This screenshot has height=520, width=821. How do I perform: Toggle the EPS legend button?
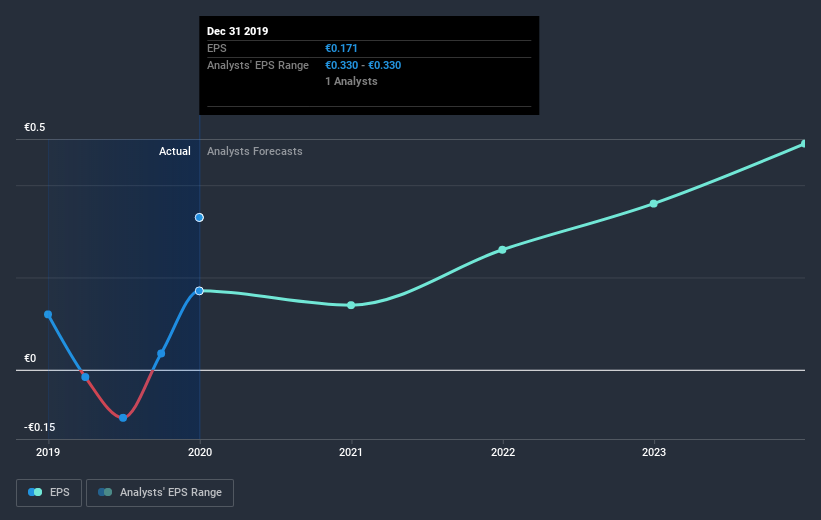tap(49, 493)
